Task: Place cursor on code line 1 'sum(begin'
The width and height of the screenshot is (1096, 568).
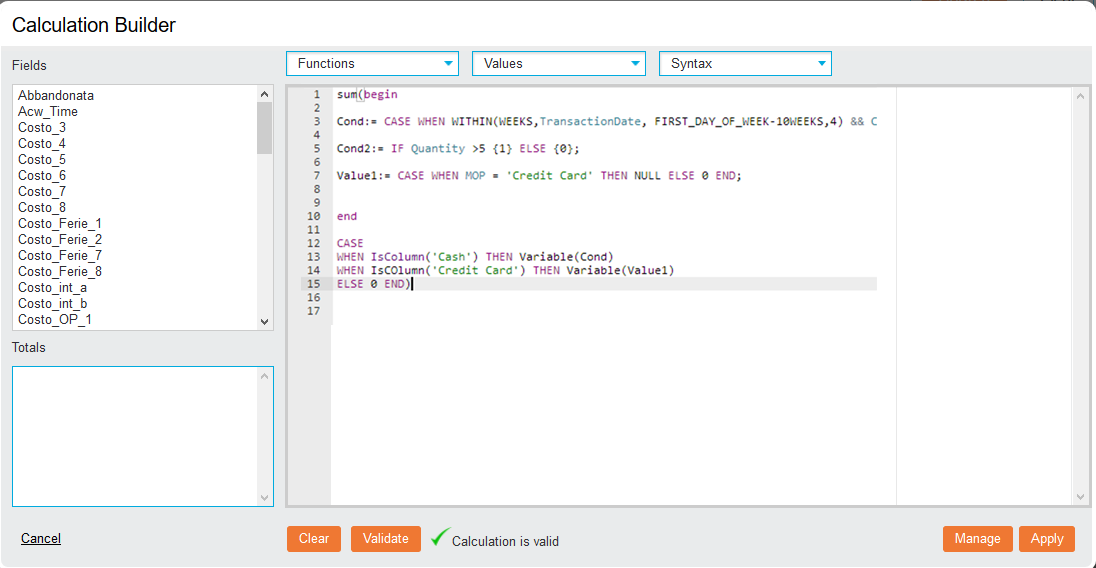Action: pyautogui.click(x=367, y=94)
